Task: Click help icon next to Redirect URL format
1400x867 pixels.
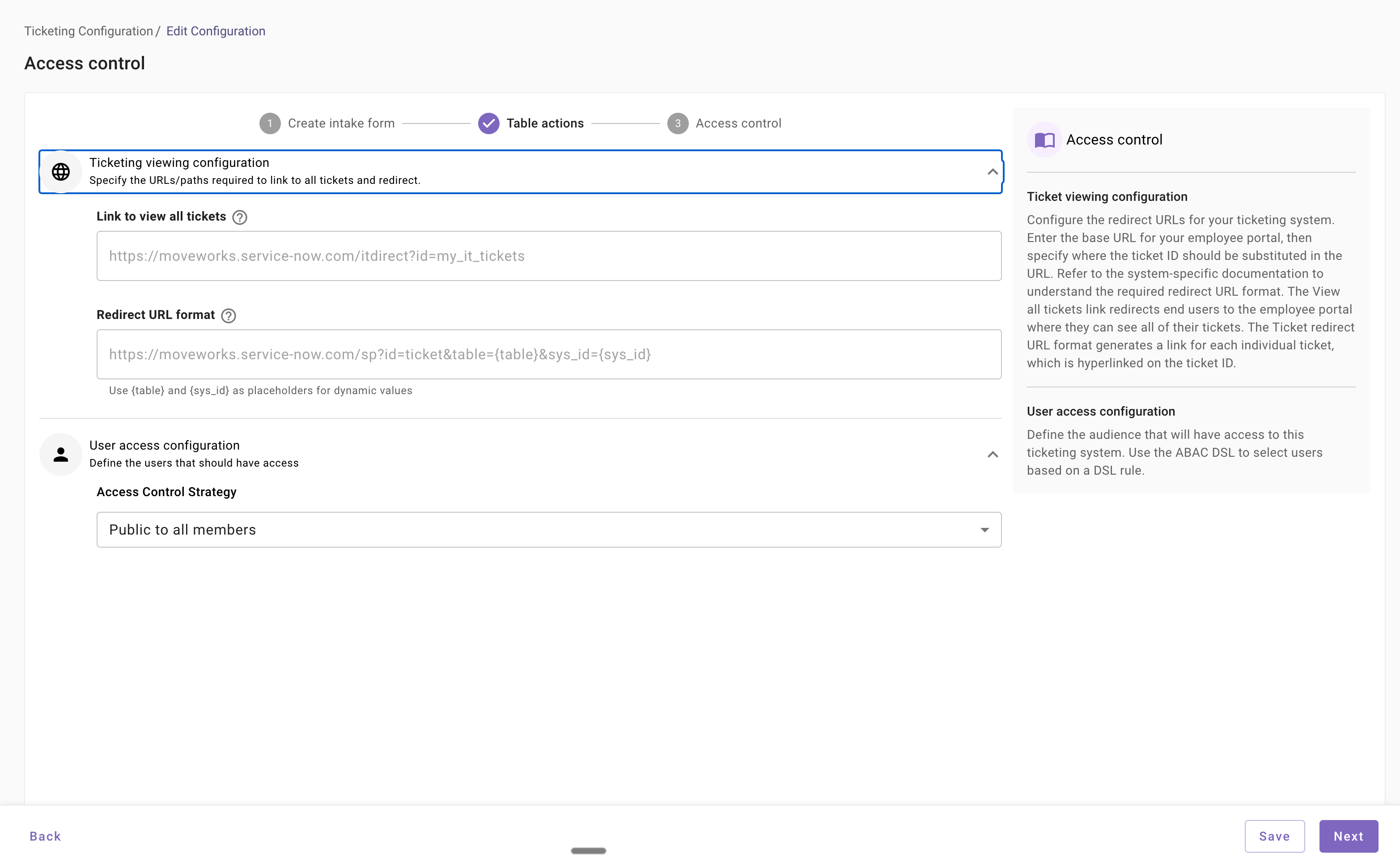Action: click(x=228, y=315)
